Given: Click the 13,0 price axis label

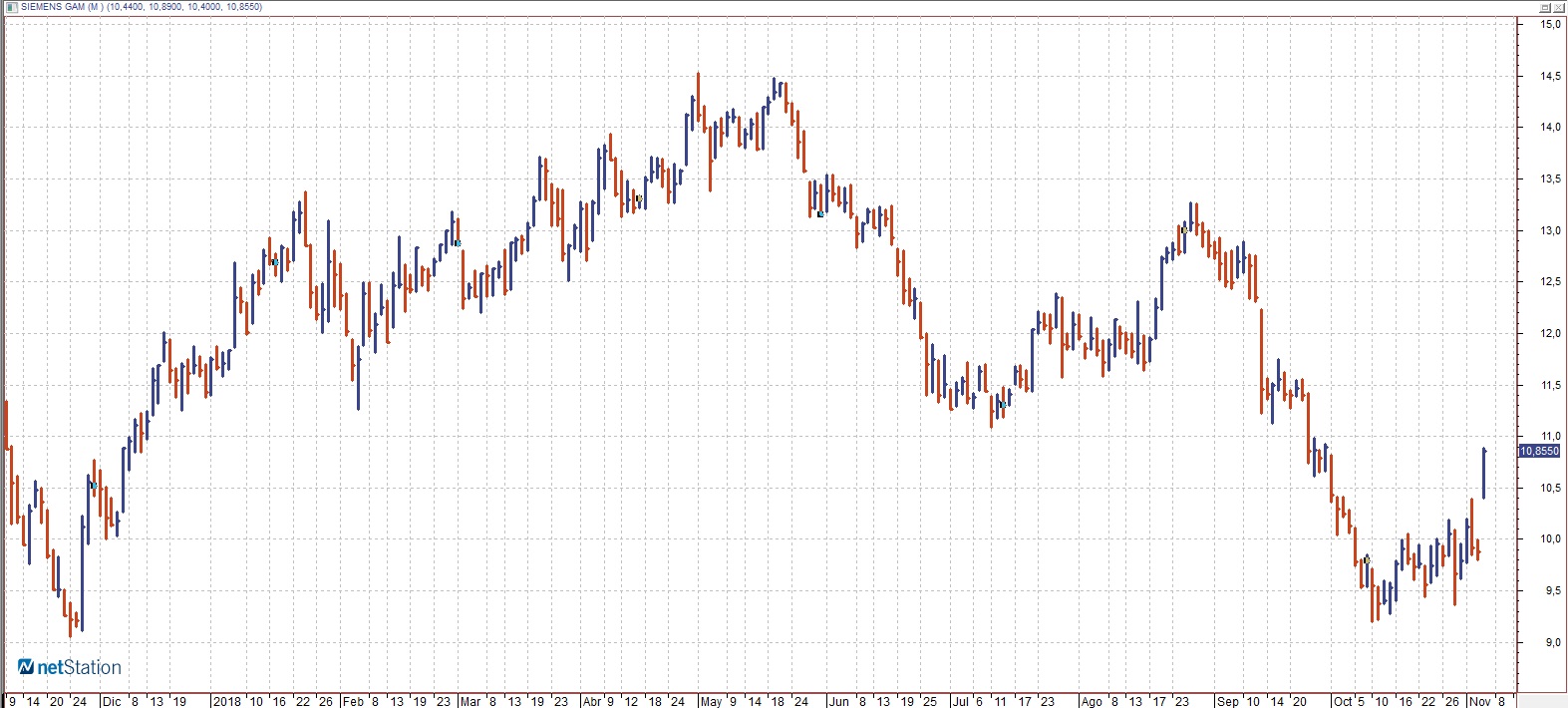Looking at the screenshot, I should tap(1551, 230).
